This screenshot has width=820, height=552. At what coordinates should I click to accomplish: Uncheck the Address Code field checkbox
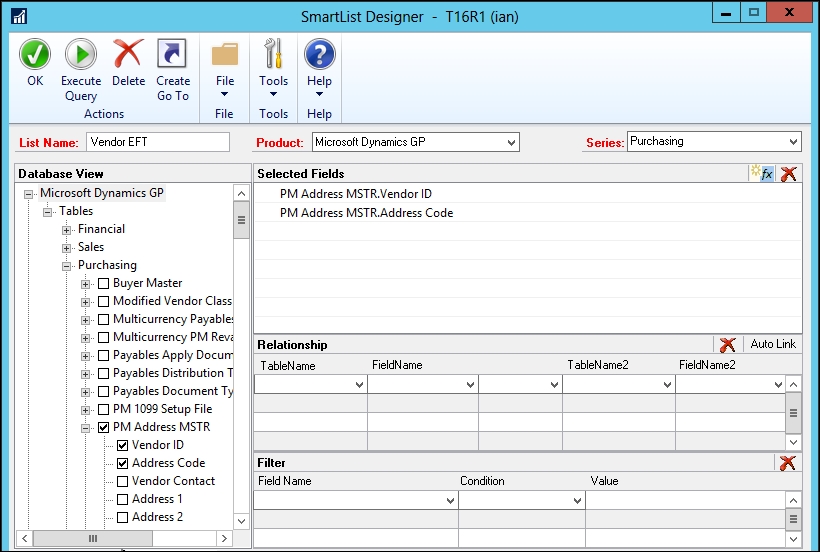tap(122, 463)
